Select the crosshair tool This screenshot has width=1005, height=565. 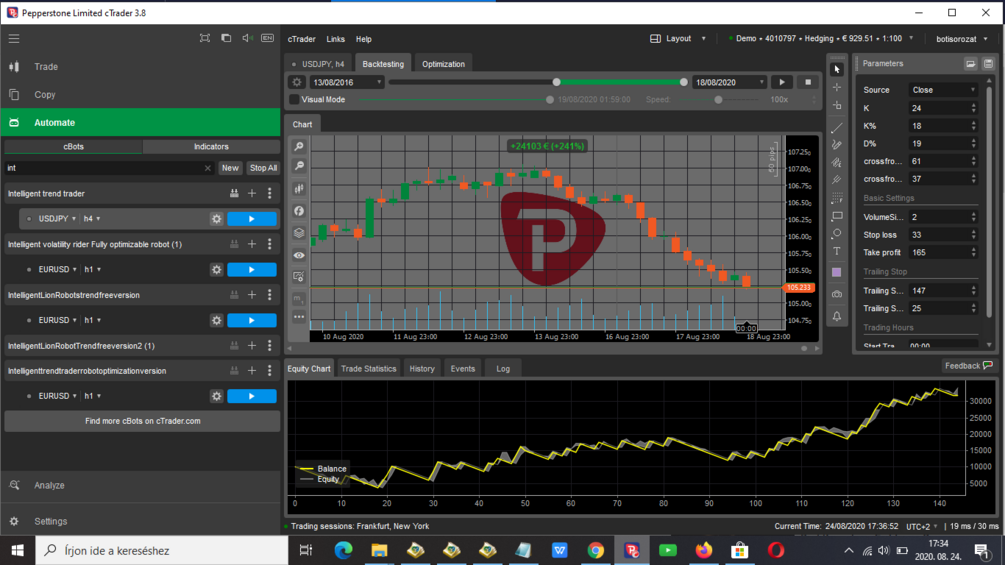pos(837,87)
